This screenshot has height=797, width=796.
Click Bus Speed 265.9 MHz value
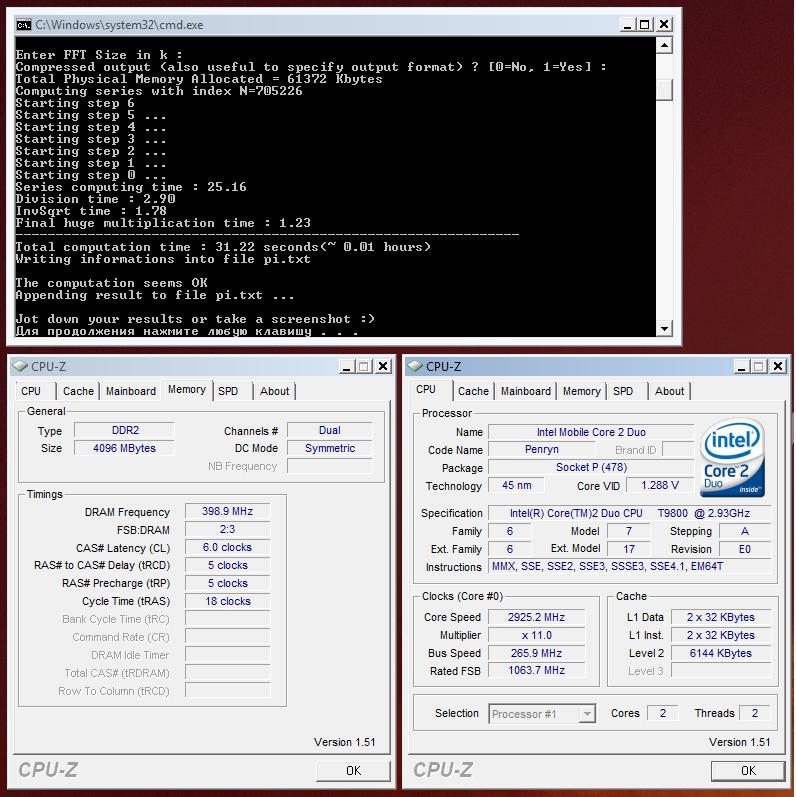tap(537, 653)
